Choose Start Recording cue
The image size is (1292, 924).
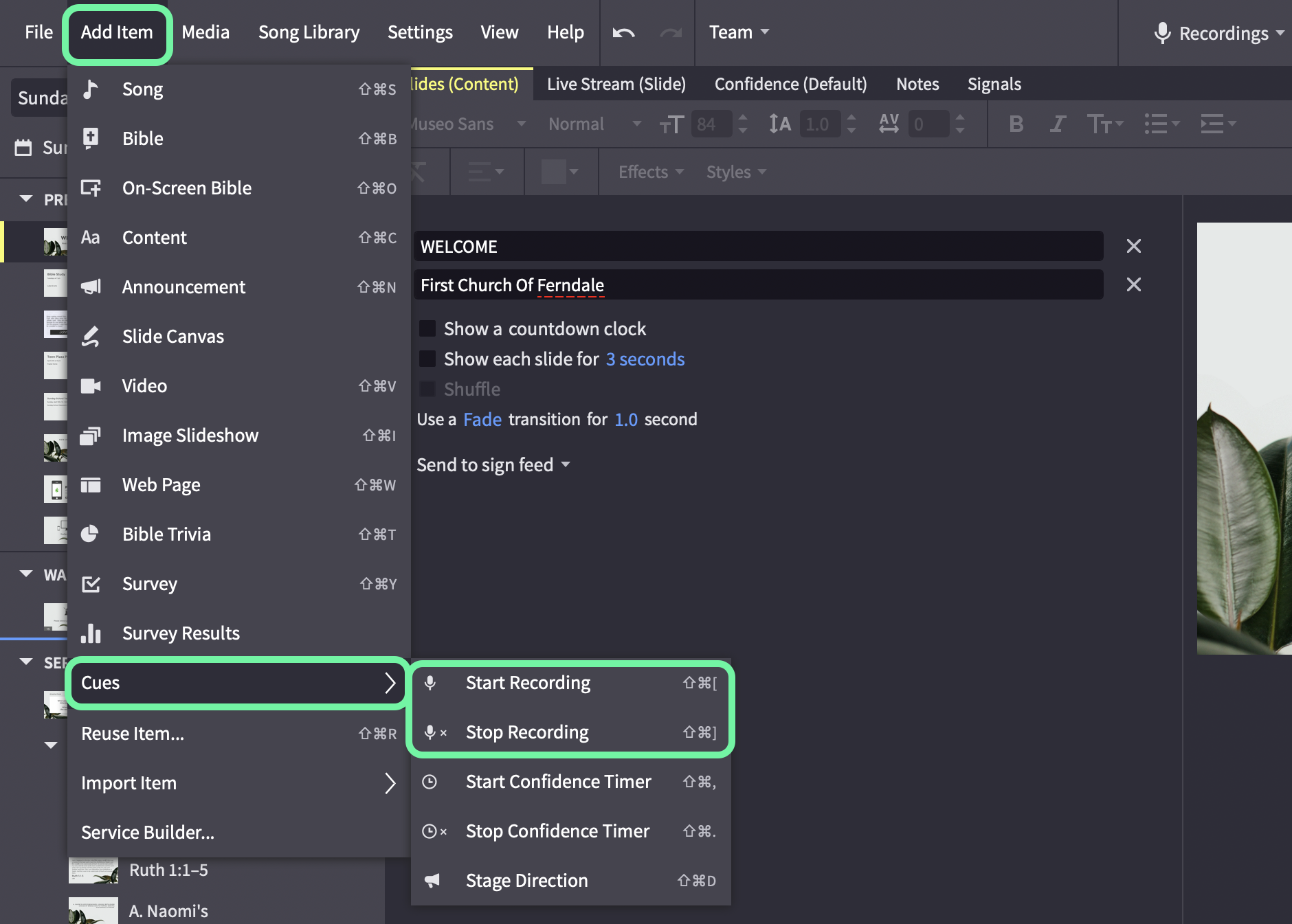tap(570, 683)
